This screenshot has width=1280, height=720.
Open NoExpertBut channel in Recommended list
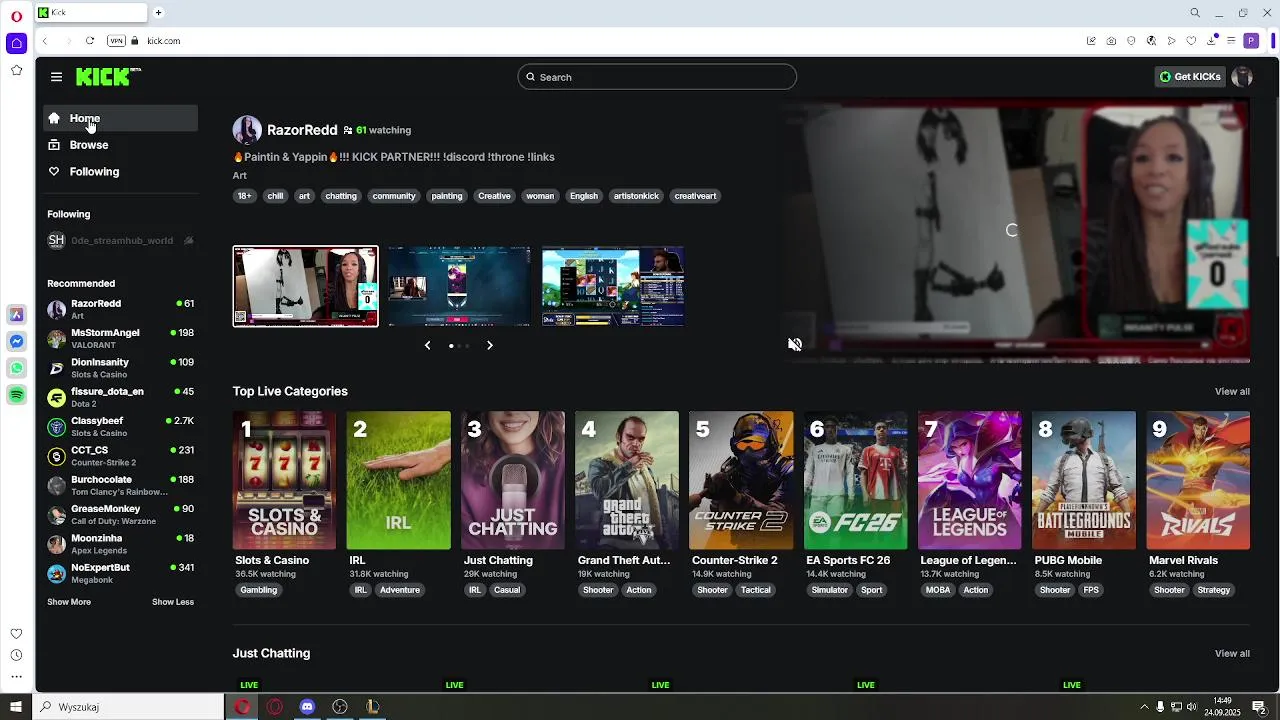[121, 573]
